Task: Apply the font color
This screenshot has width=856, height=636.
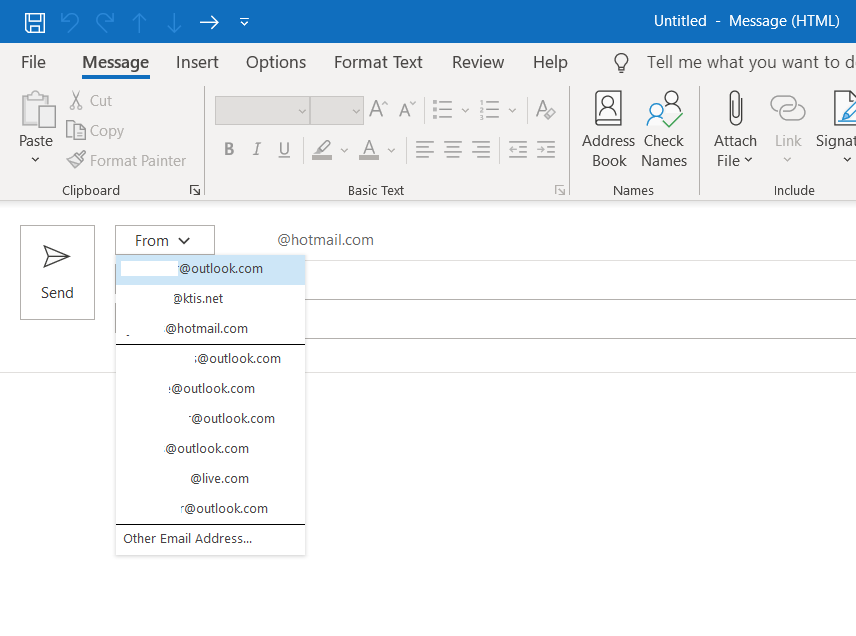Action: point(369,150)
